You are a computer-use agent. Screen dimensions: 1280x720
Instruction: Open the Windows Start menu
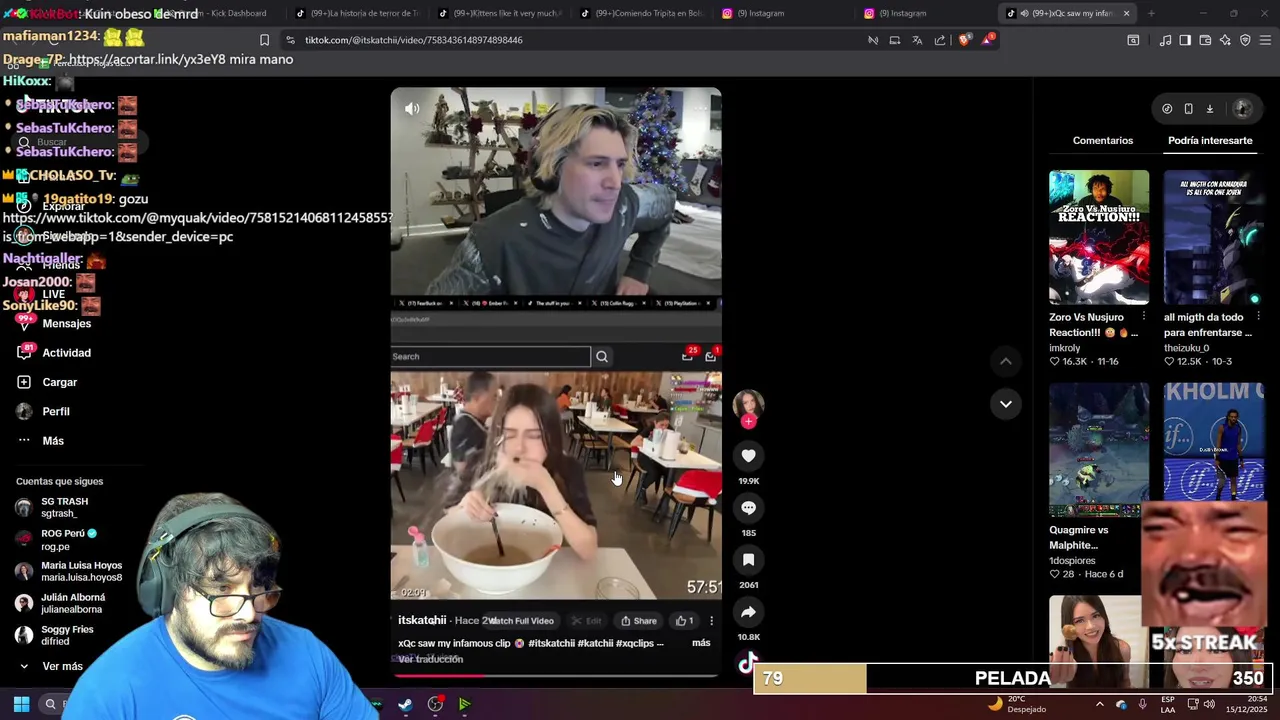21,704
